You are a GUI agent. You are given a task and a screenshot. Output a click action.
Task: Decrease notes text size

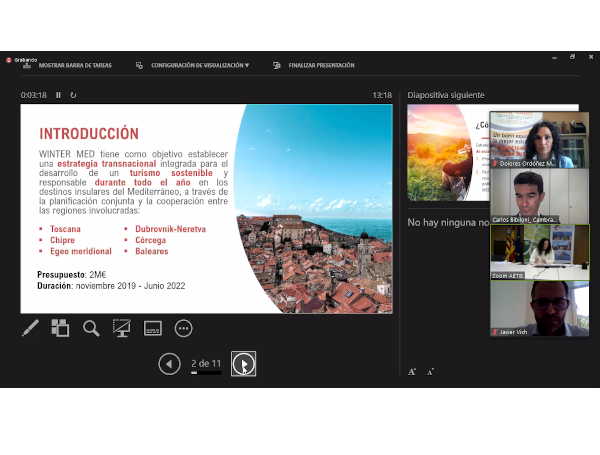pos(430,372)
